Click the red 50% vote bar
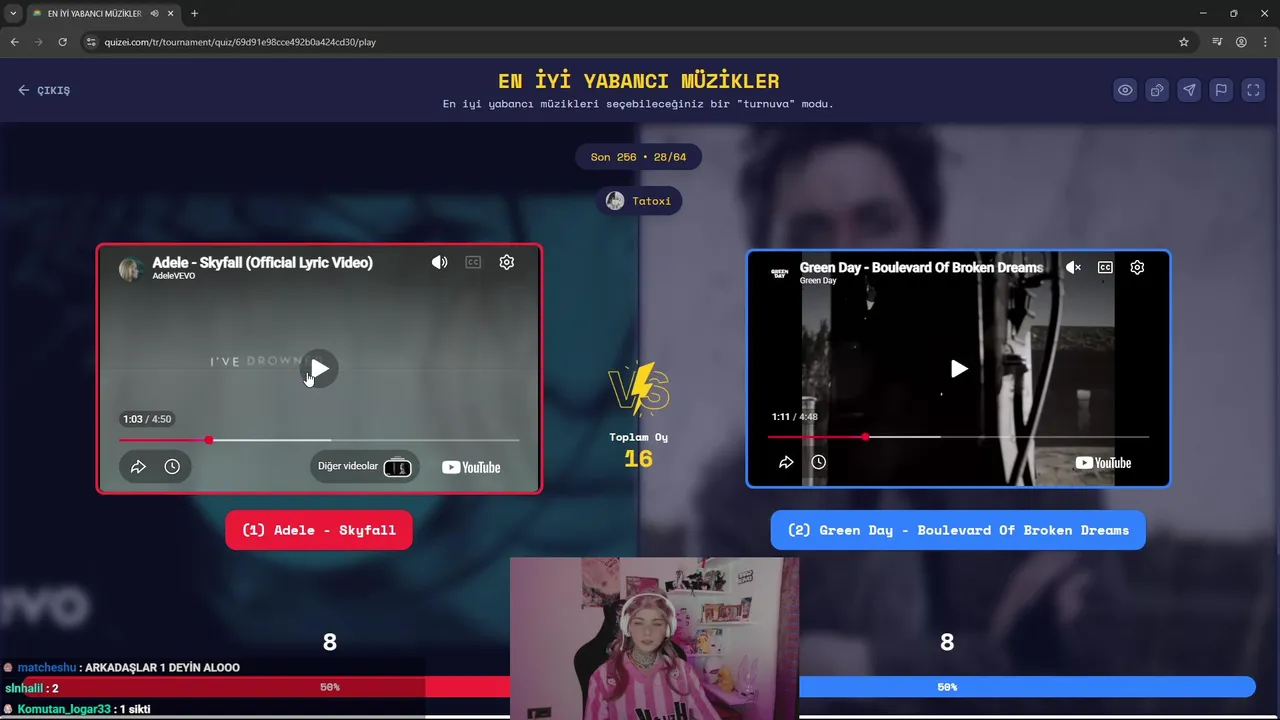Image resolution: width=1280 pixels, height=720 pixels. [330, 687]
